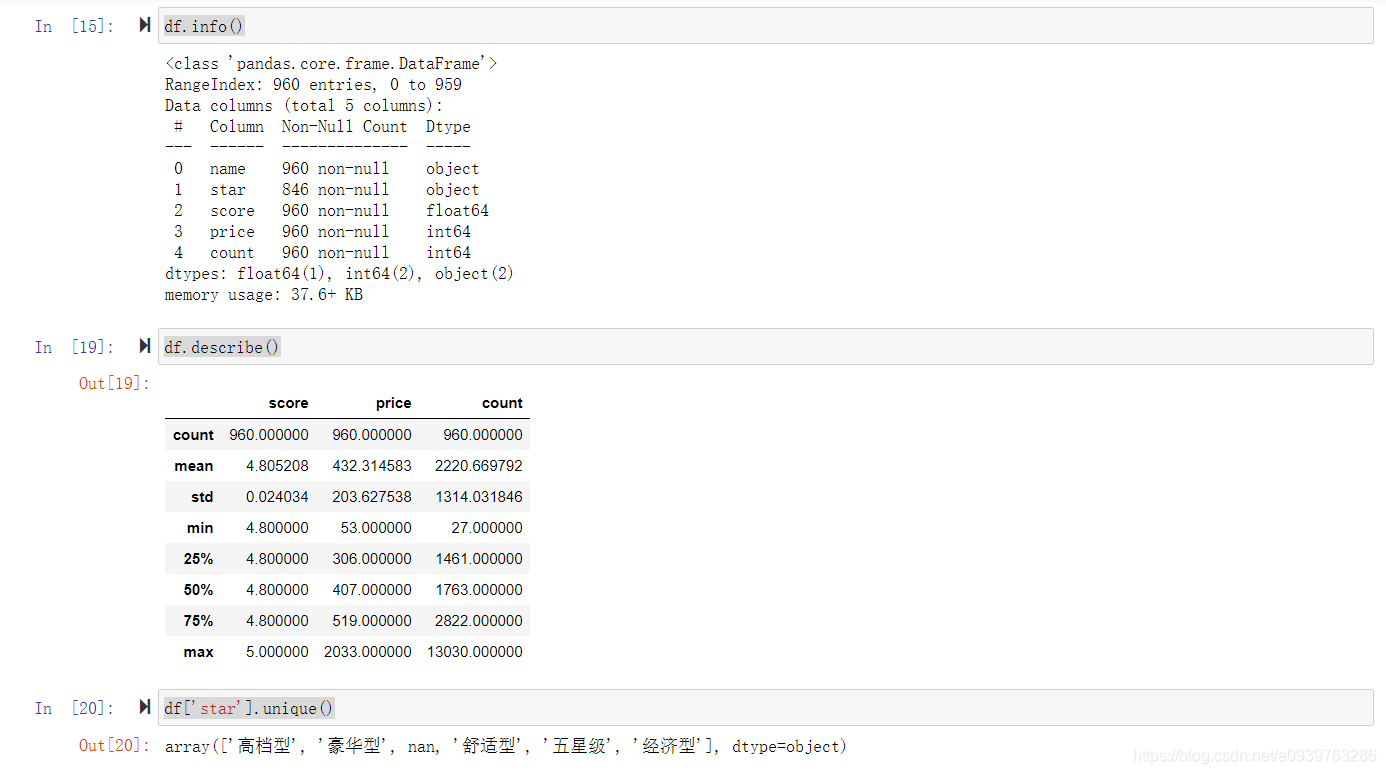The image size is (1386, 774).
Task: Click max score value 5.000000
Action: coord(277,652)
